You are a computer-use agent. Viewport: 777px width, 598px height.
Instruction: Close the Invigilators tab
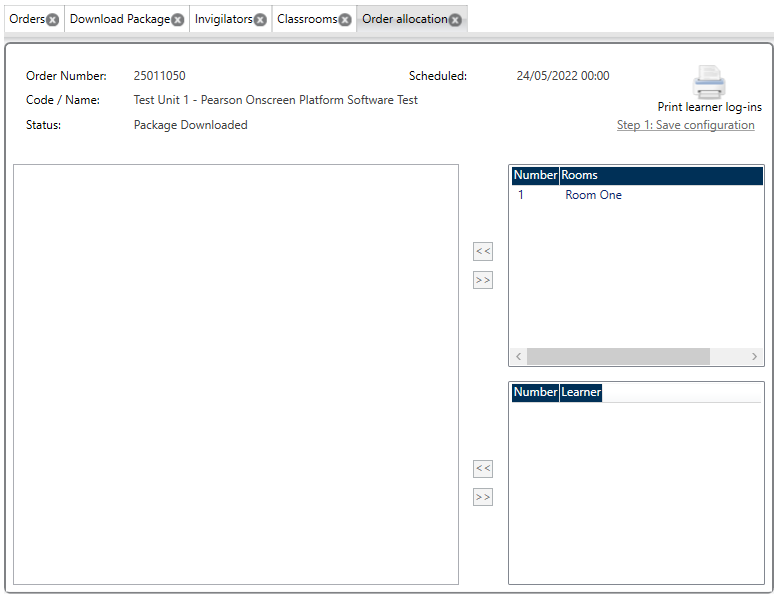coord(260,20)
